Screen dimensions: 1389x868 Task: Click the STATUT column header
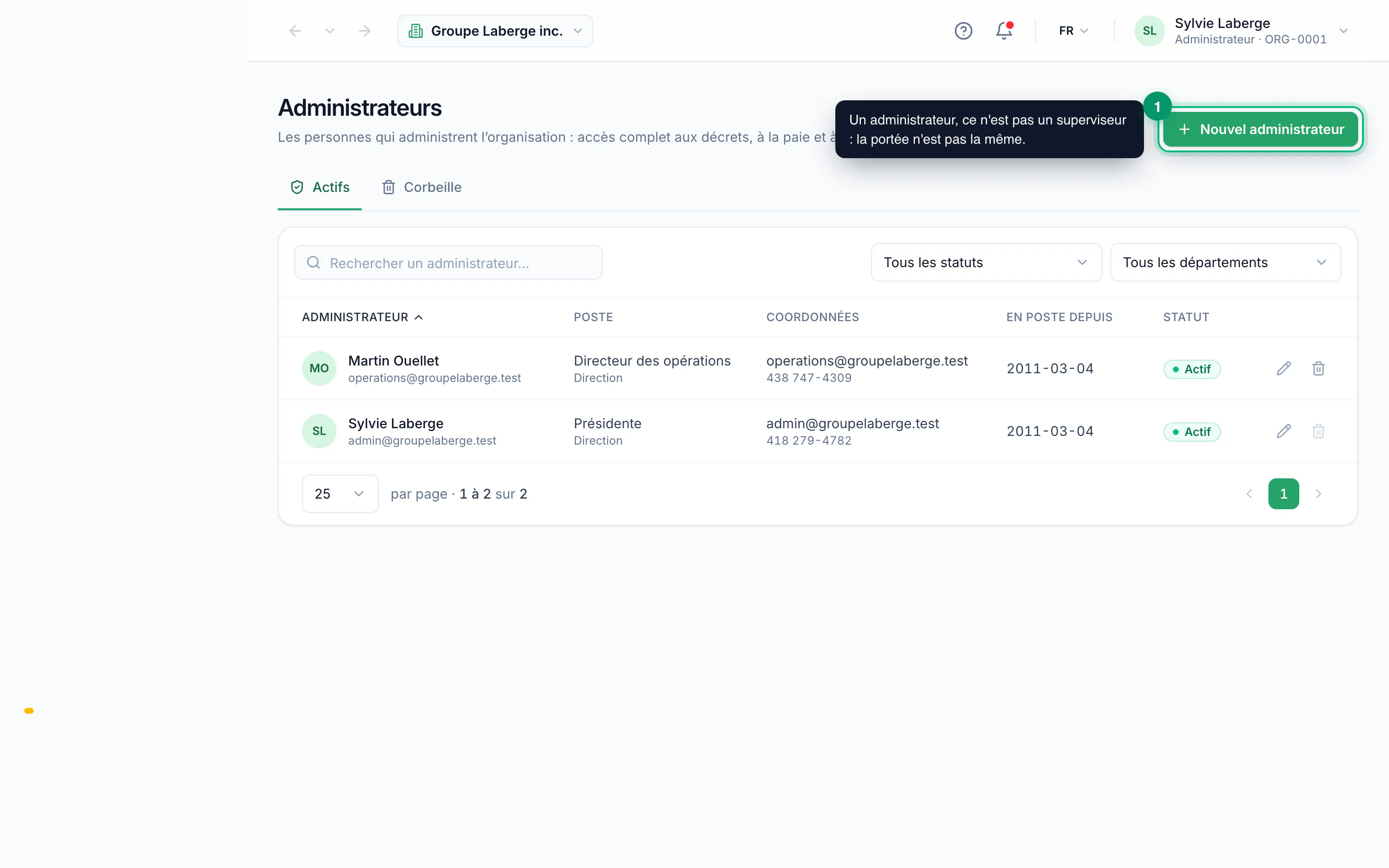pyautogui.click(x=1186, y=317)
